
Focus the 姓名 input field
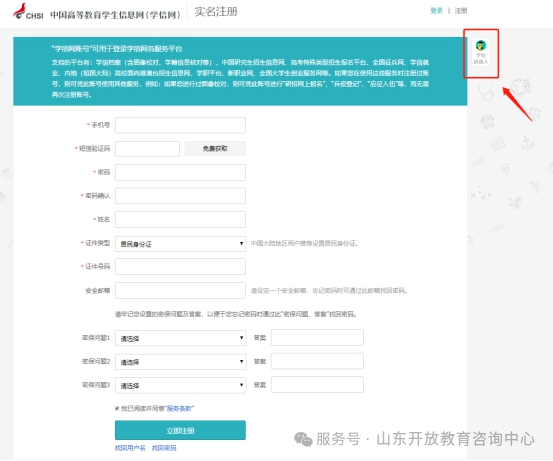click(180, 219)
